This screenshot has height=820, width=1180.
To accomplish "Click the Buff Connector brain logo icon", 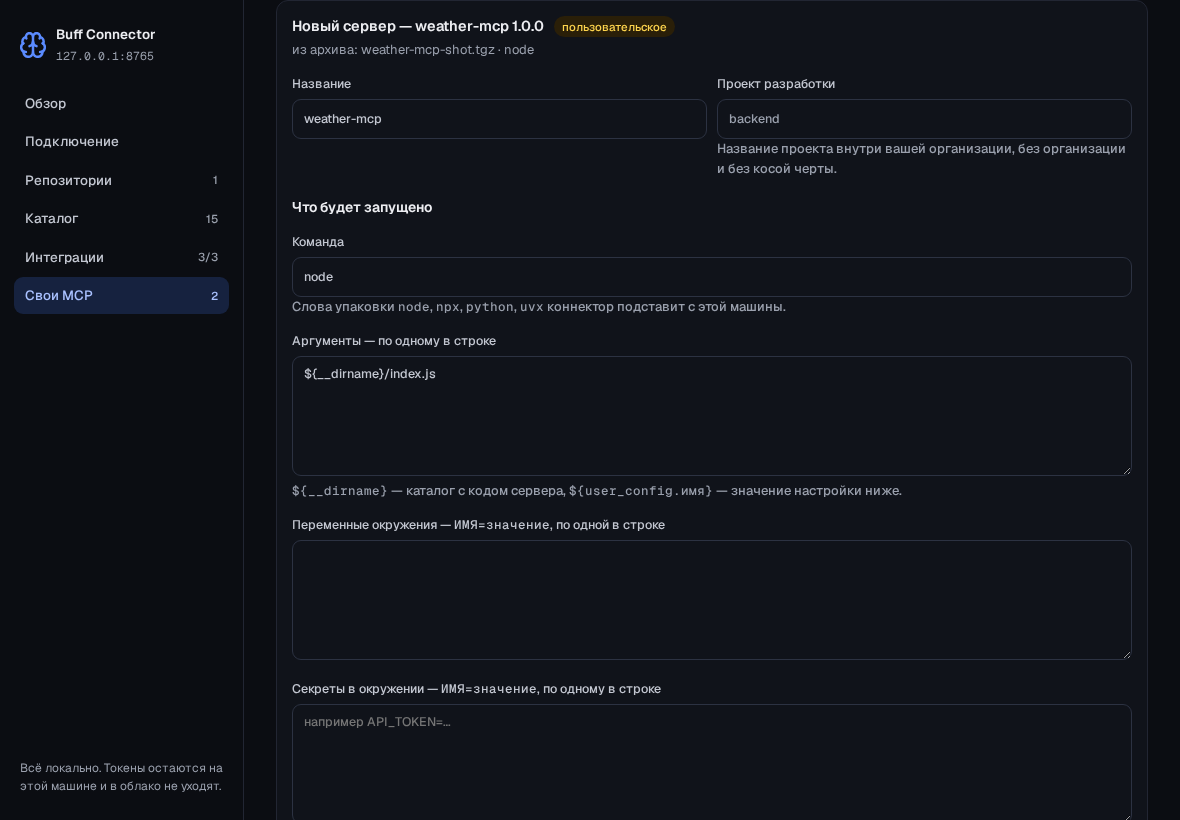I will [x=32, y=45].
